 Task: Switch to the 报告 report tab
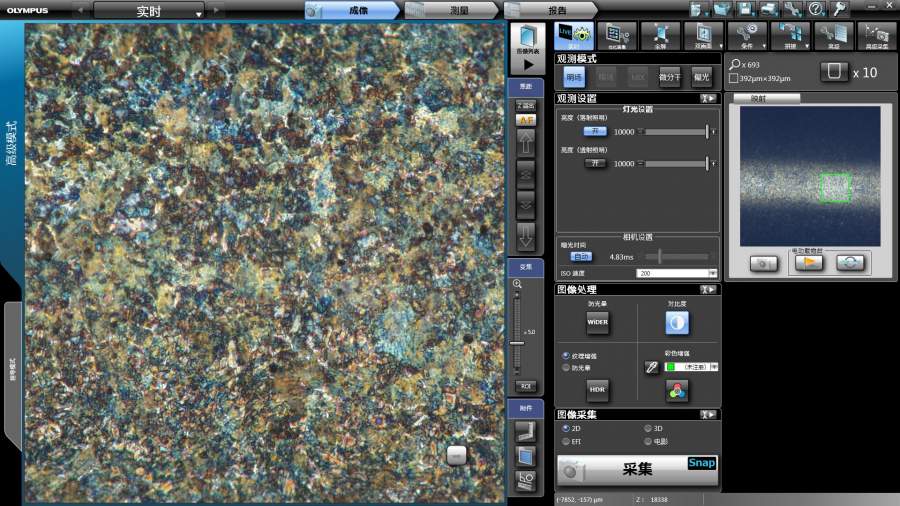click(x=550, y=10)
